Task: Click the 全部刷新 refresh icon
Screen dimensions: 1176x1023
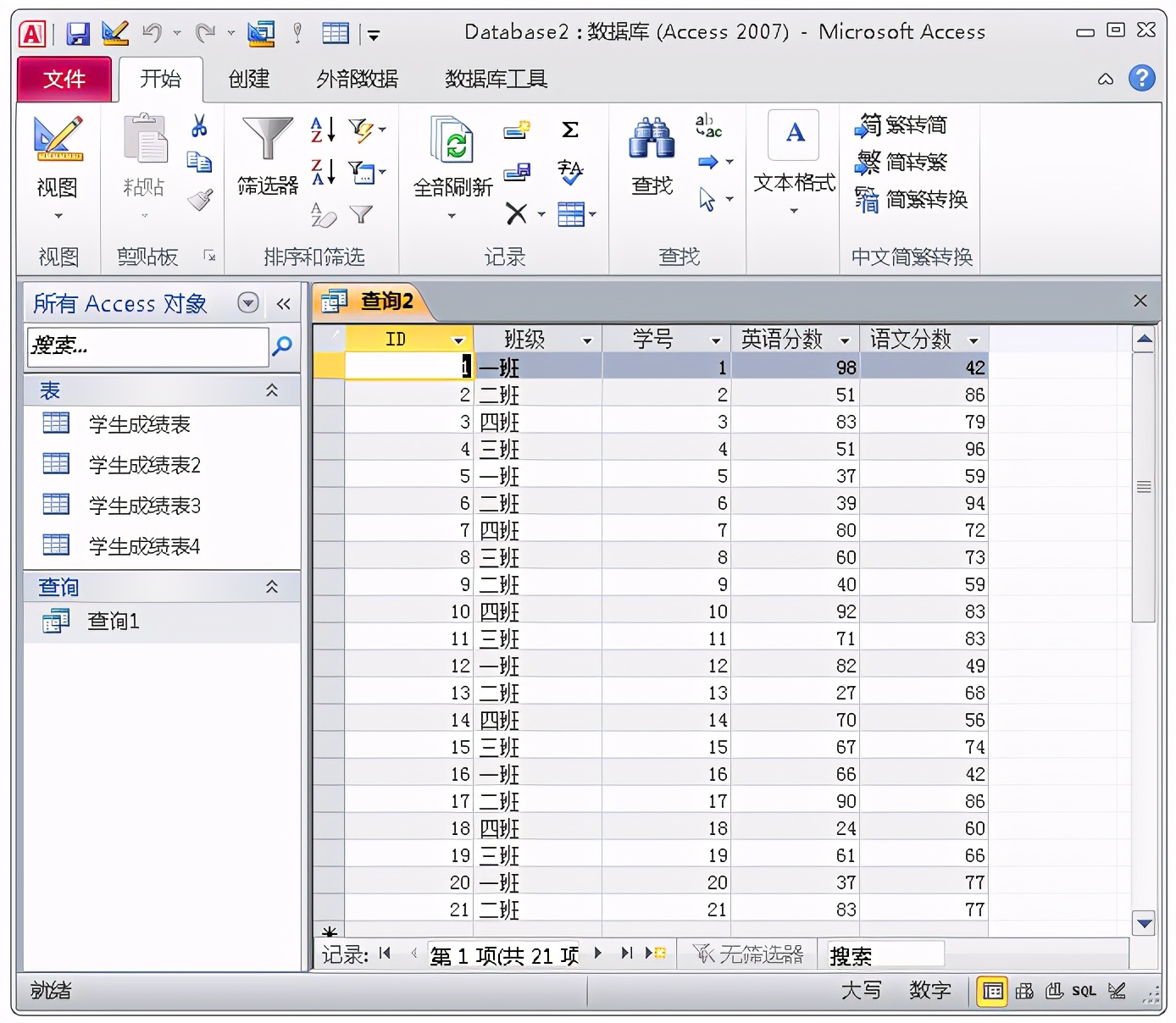Action: pos(453,144)
